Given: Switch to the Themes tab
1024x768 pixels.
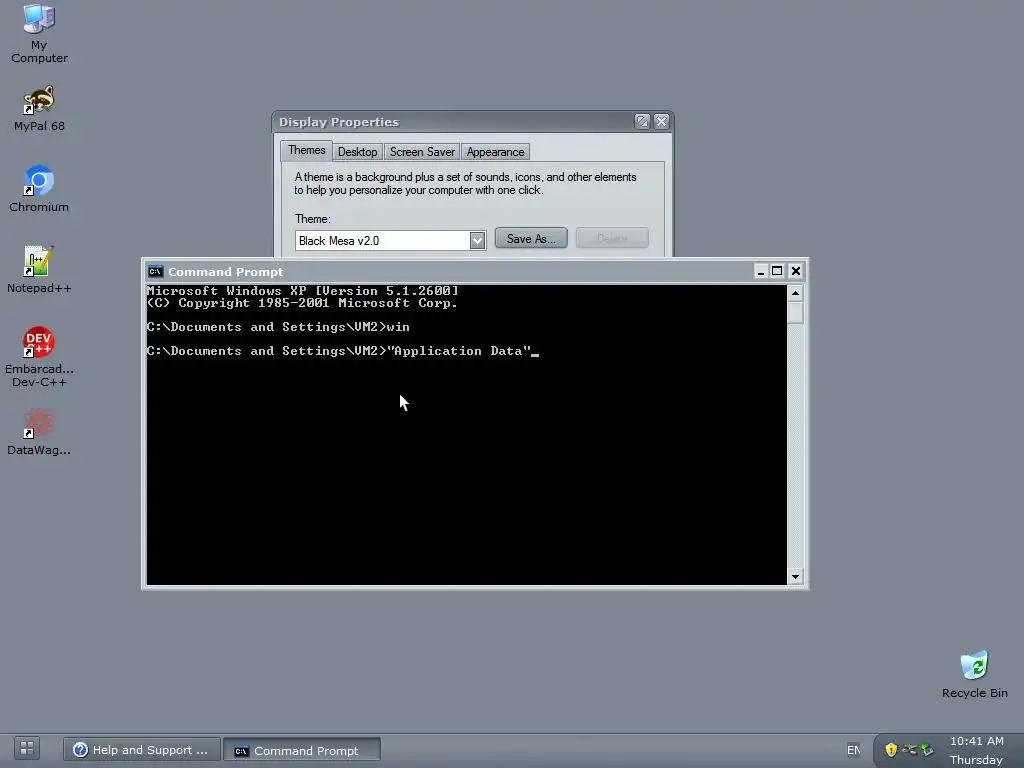Looking at the screenshot, I should click(306, 150).
